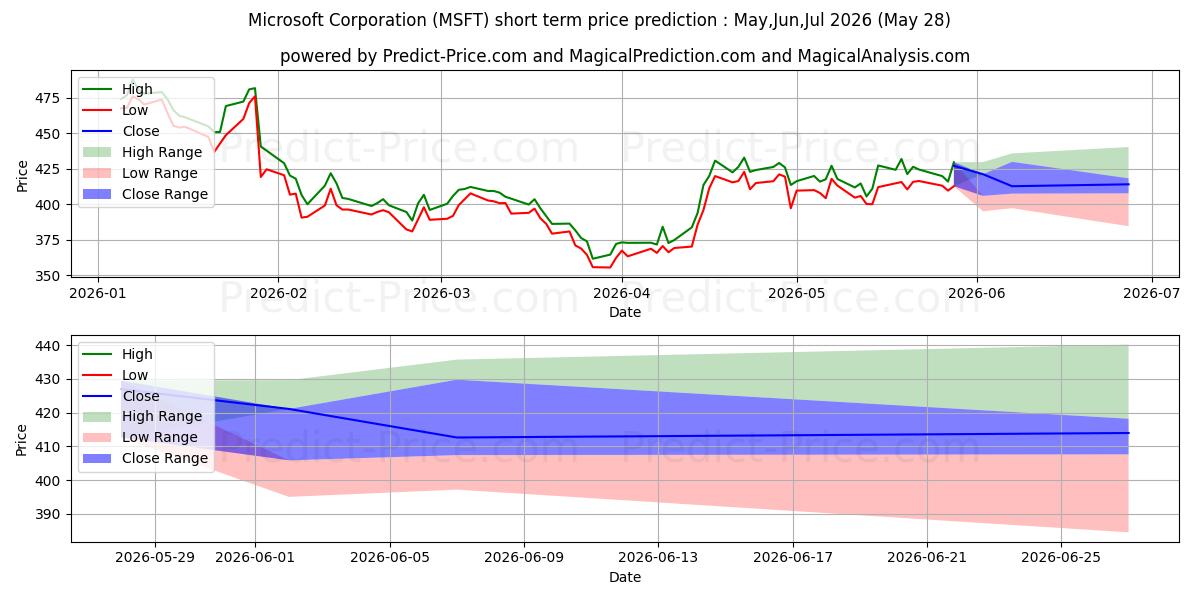Click the Price axis label beside bottom chart
This screenshot has height=600, width=1200.
[22, 439]
